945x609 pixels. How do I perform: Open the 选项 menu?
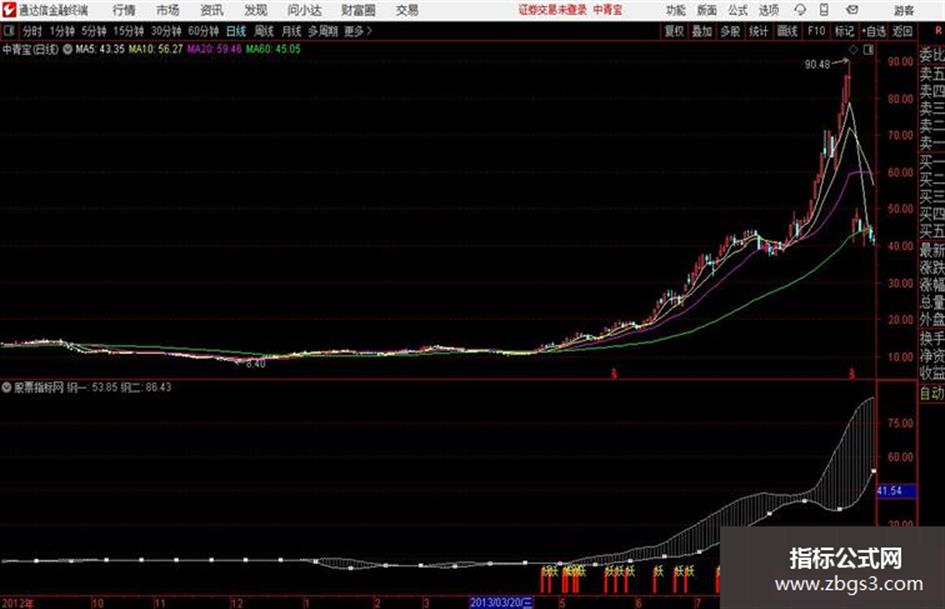[769, 10]
